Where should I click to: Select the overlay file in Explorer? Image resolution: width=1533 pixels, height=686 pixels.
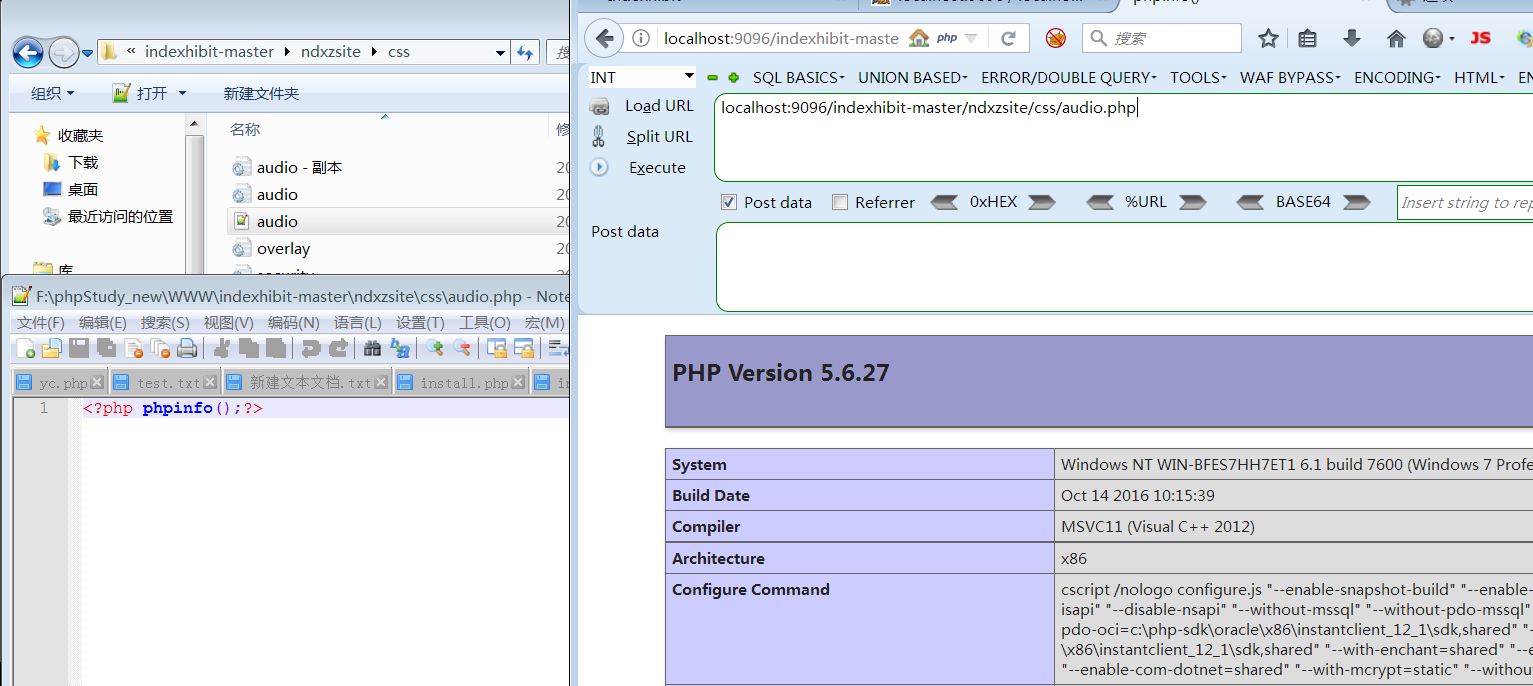point(283,248)
